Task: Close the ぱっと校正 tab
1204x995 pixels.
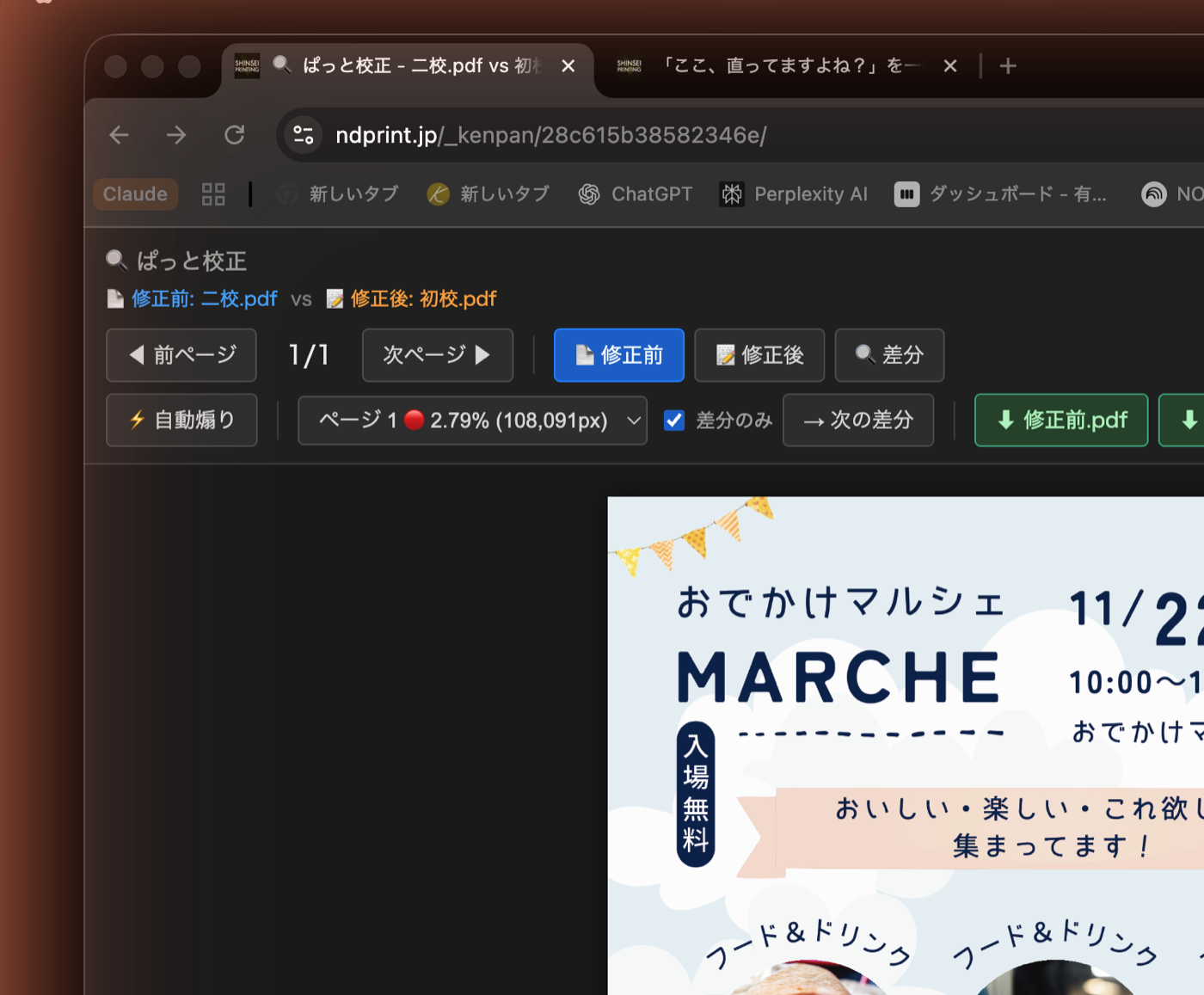Action: [568, 66]
